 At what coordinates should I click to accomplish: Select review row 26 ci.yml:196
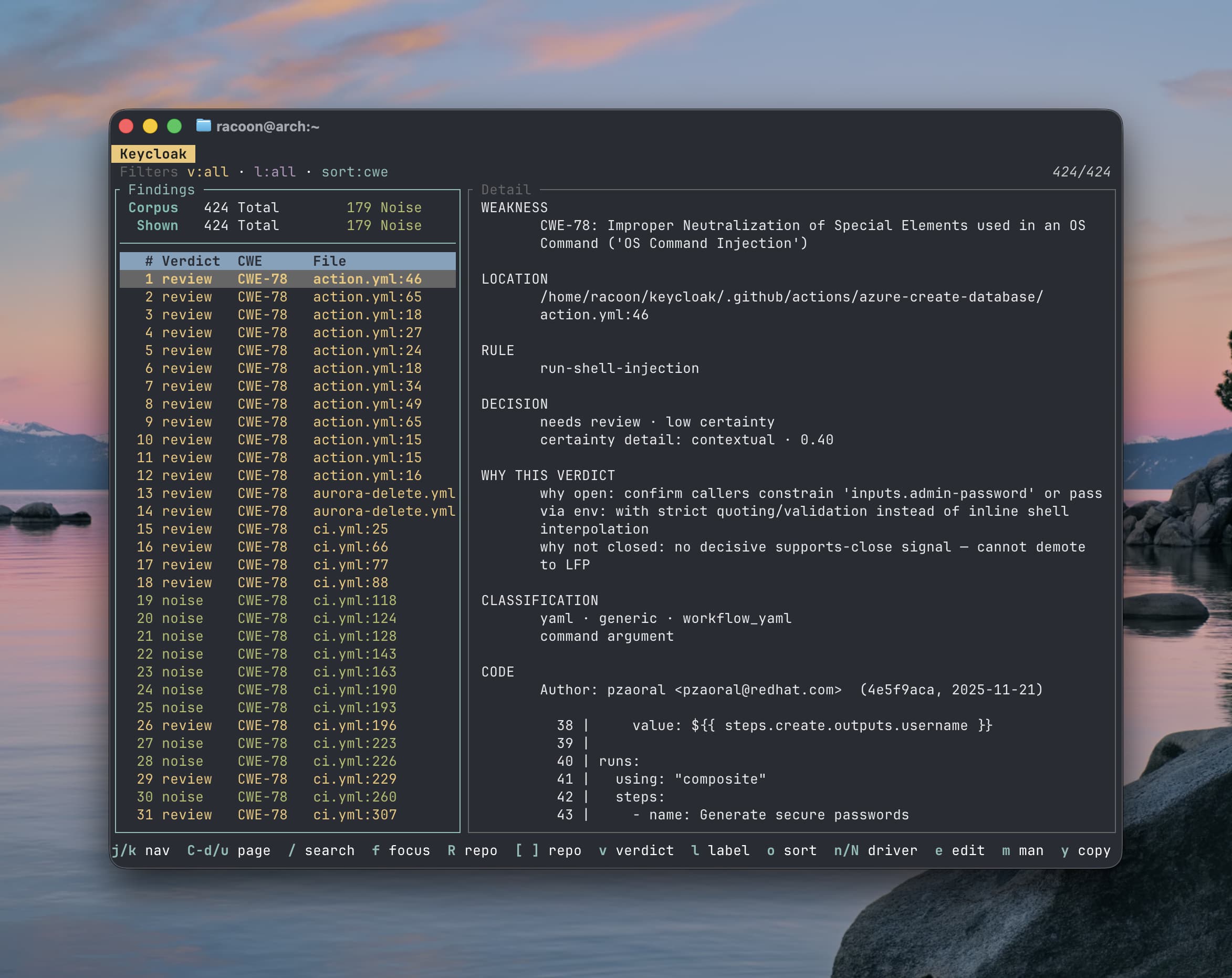(287, 725)
